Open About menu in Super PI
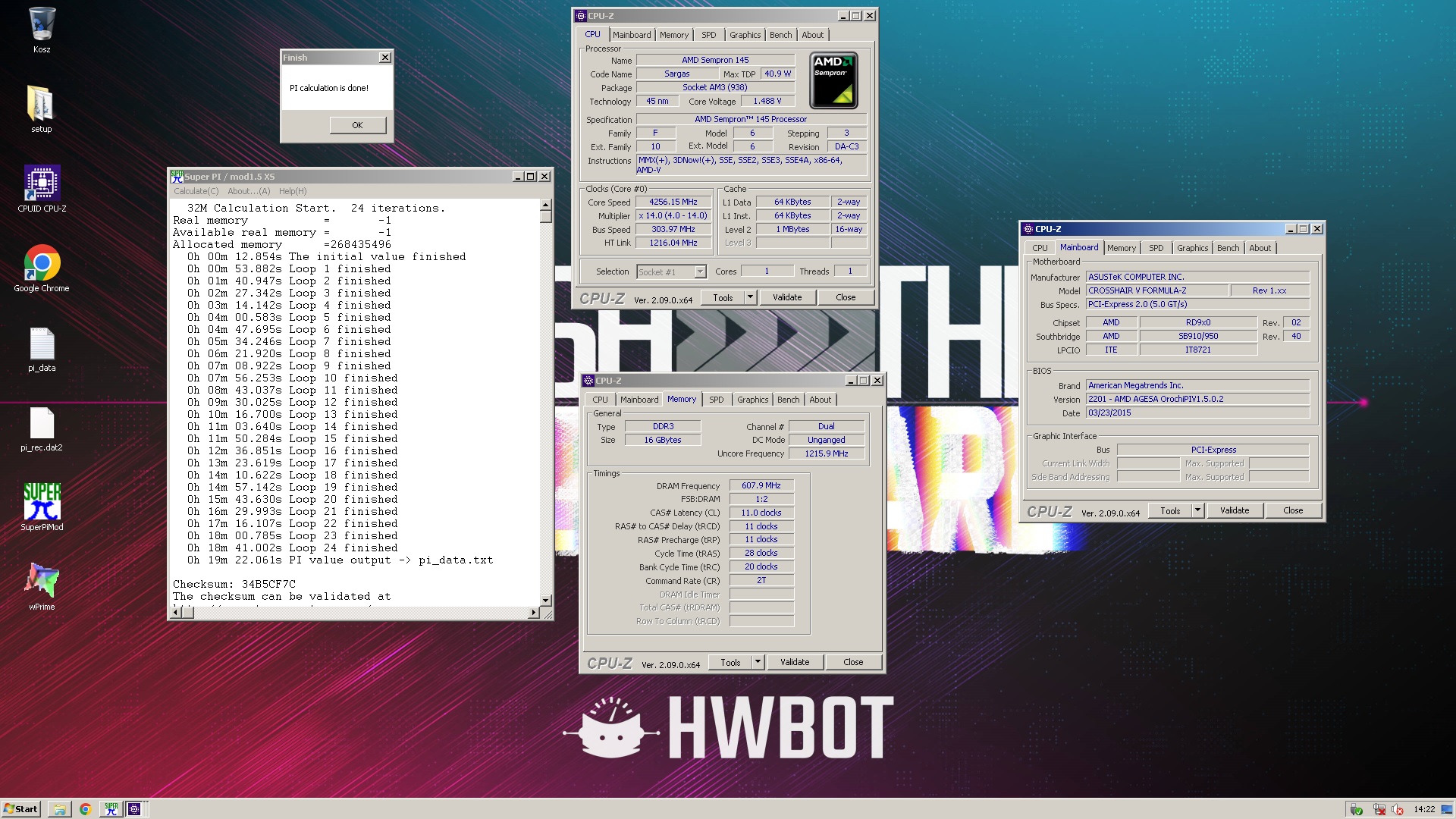 pos(249,191)
